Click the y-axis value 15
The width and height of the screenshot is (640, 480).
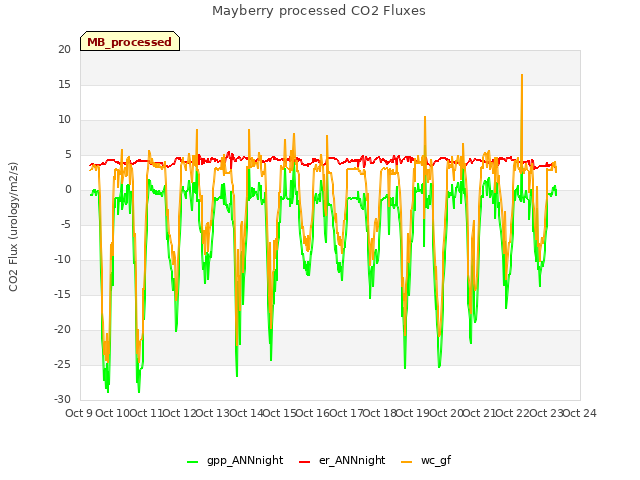pyautogui.click(x=64, y=84)
